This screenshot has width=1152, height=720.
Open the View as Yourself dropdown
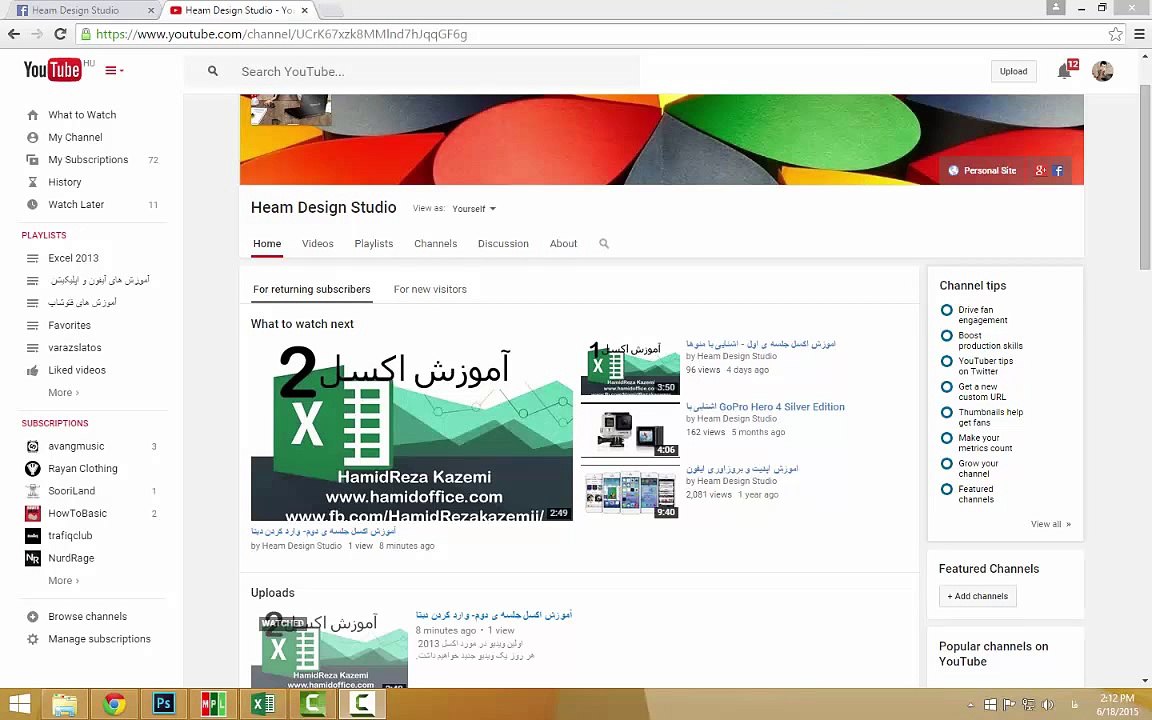point(474,209)
